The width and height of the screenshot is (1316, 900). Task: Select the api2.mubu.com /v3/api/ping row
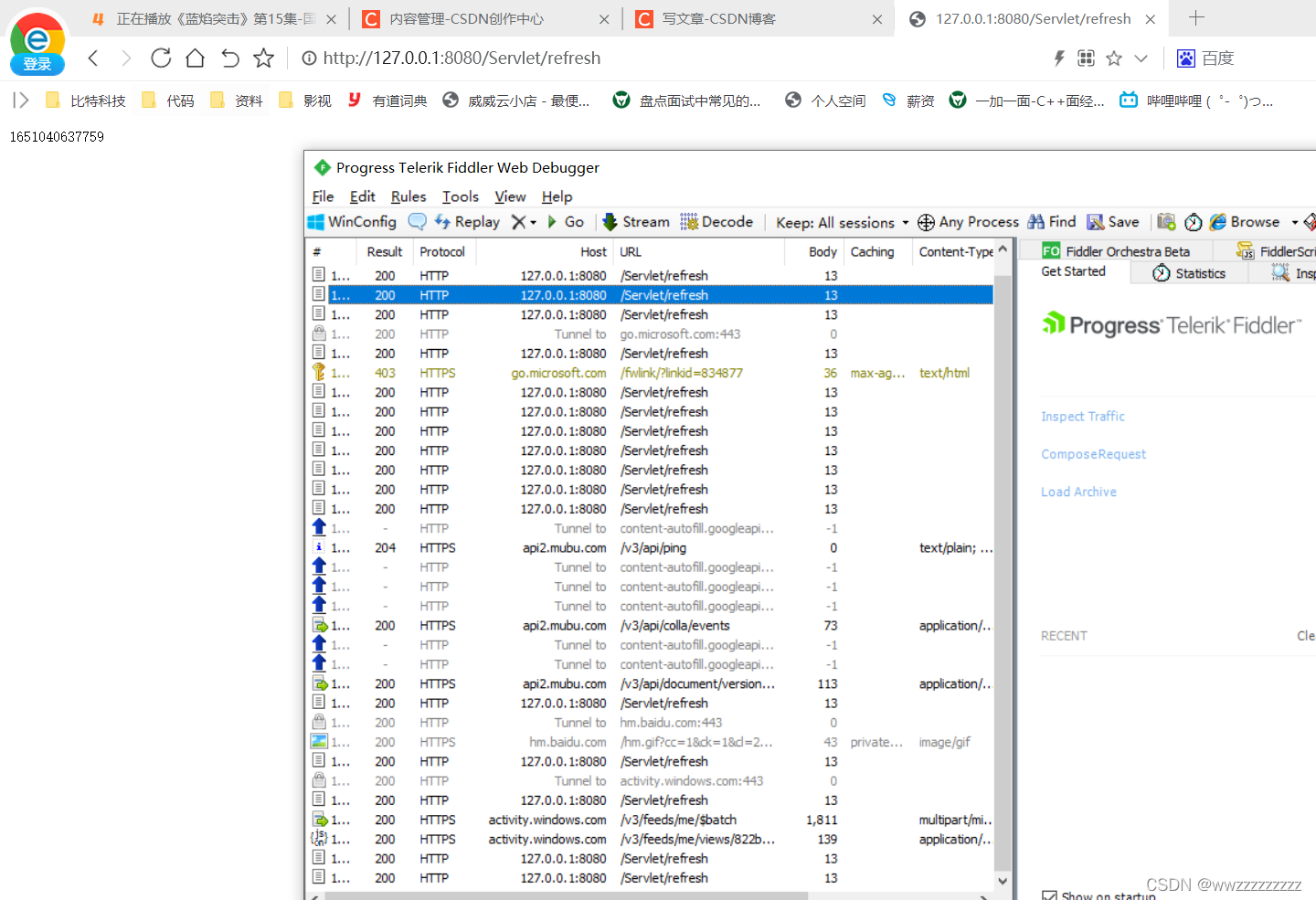click(651, 547)
